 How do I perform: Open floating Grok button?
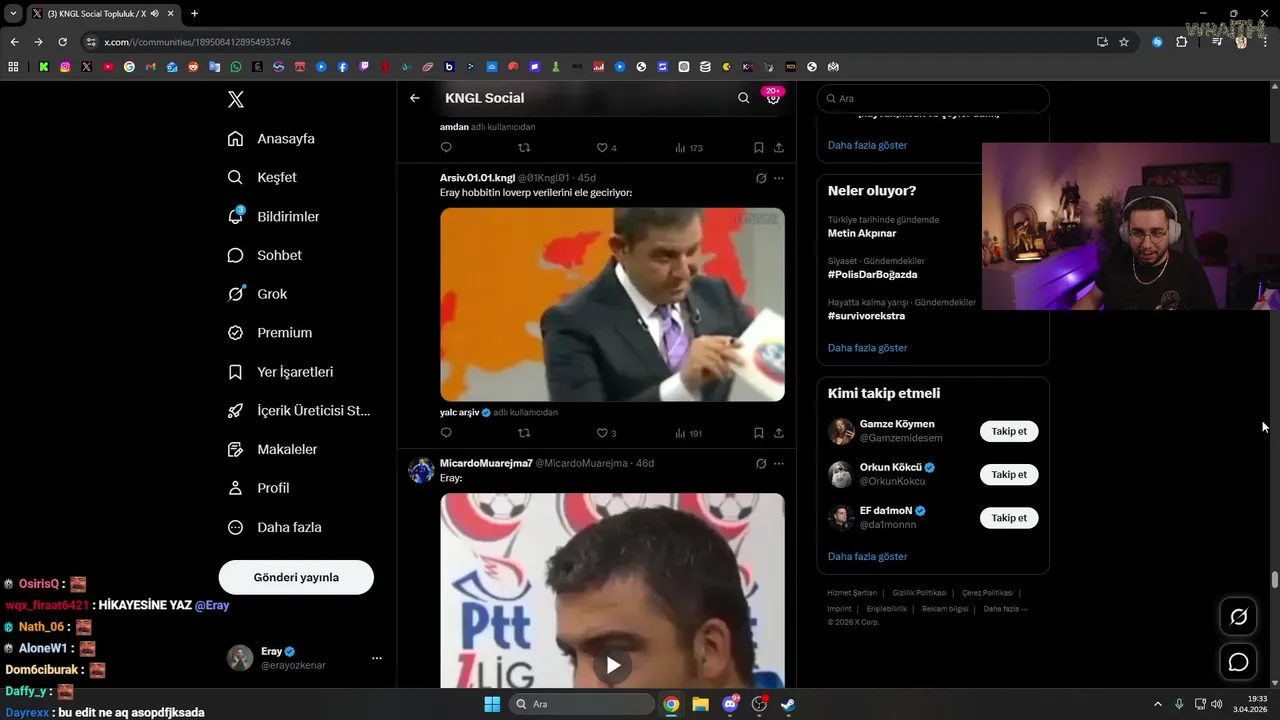1238,617
